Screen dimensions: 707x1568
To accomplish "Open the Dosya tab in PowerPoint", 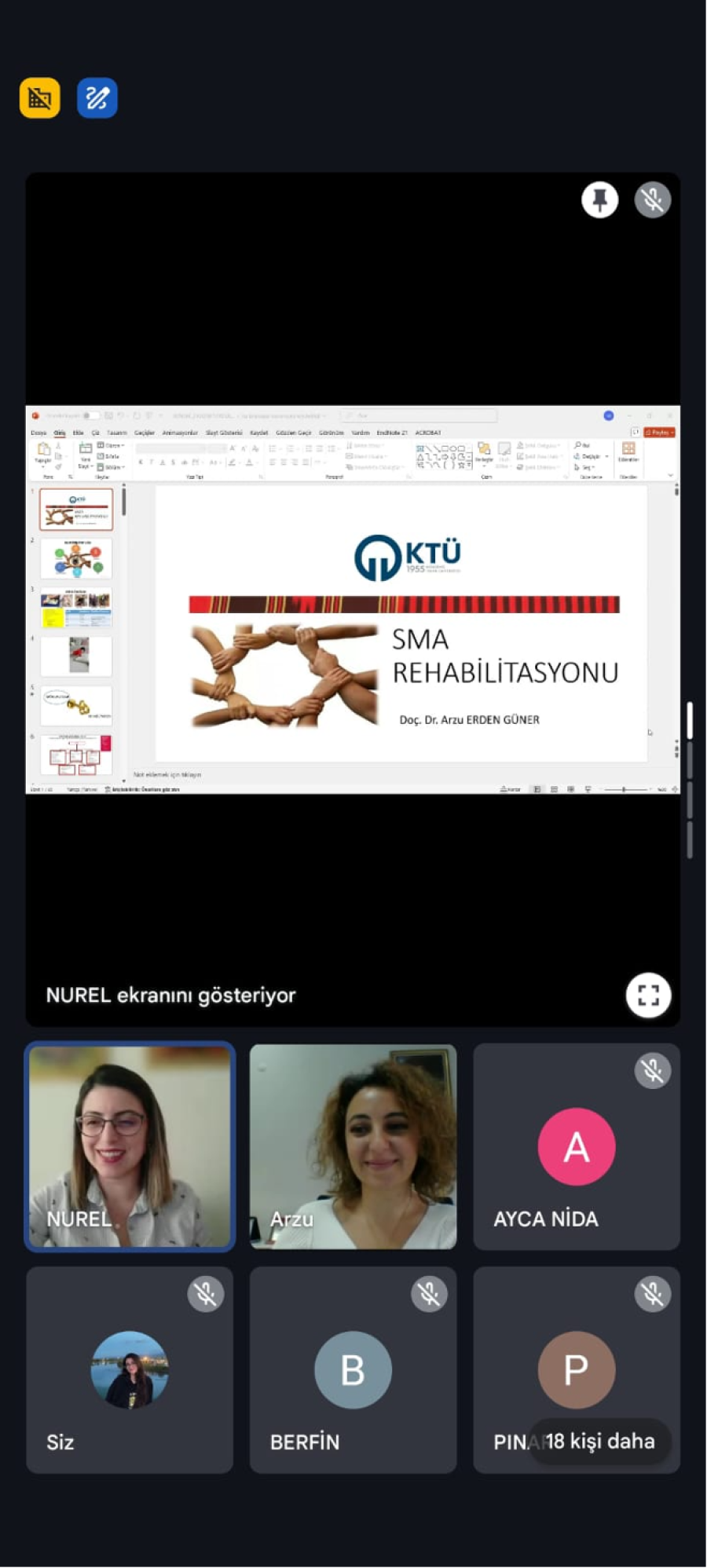I will pos(38,433).
